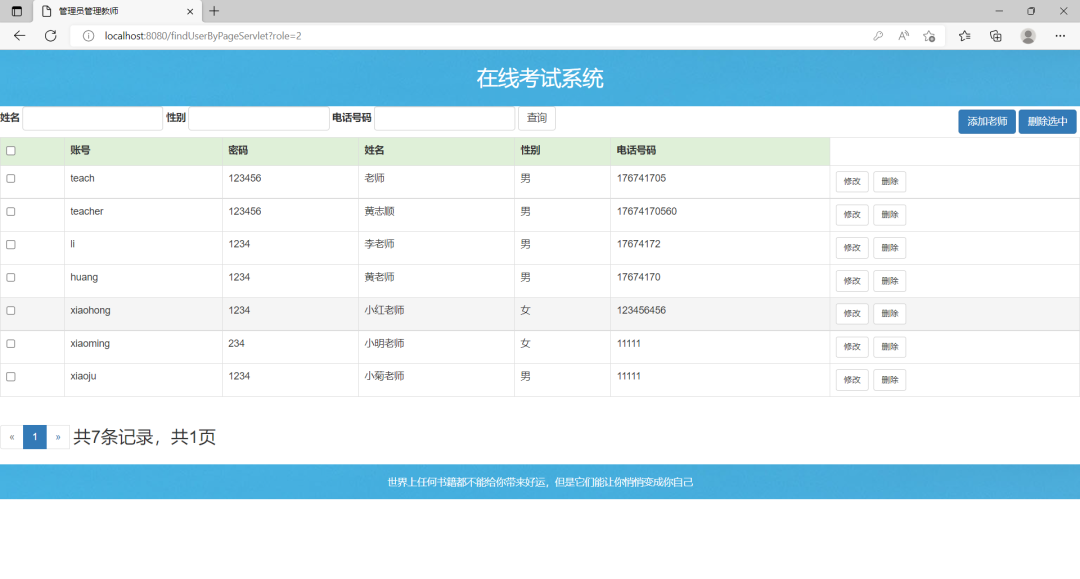Focus the 电话号码 search input
The image size is (1080, 579).
pos(445,118)
